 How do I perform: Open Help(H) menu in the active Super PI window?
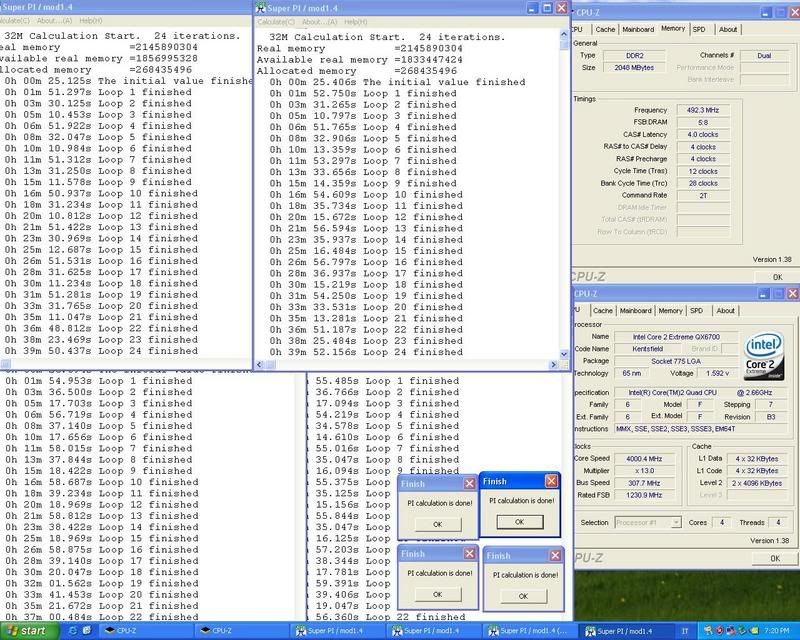(x=356, y=22)
